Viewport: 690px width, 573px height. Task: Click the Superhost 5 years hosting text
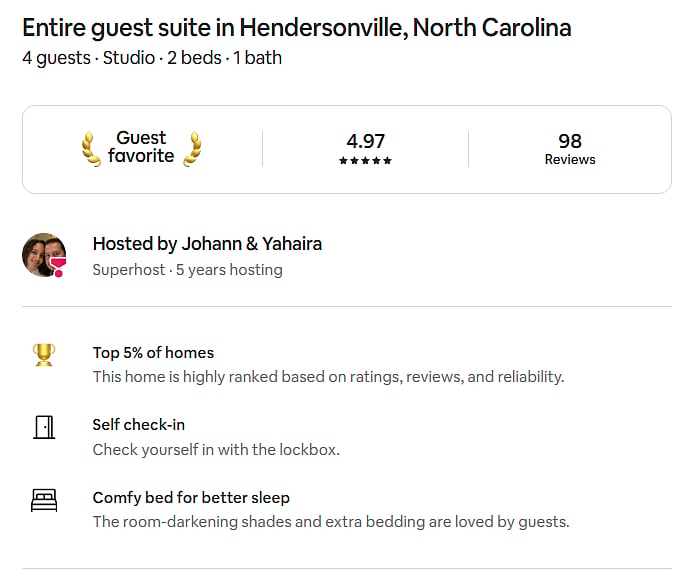pos(187,270)
